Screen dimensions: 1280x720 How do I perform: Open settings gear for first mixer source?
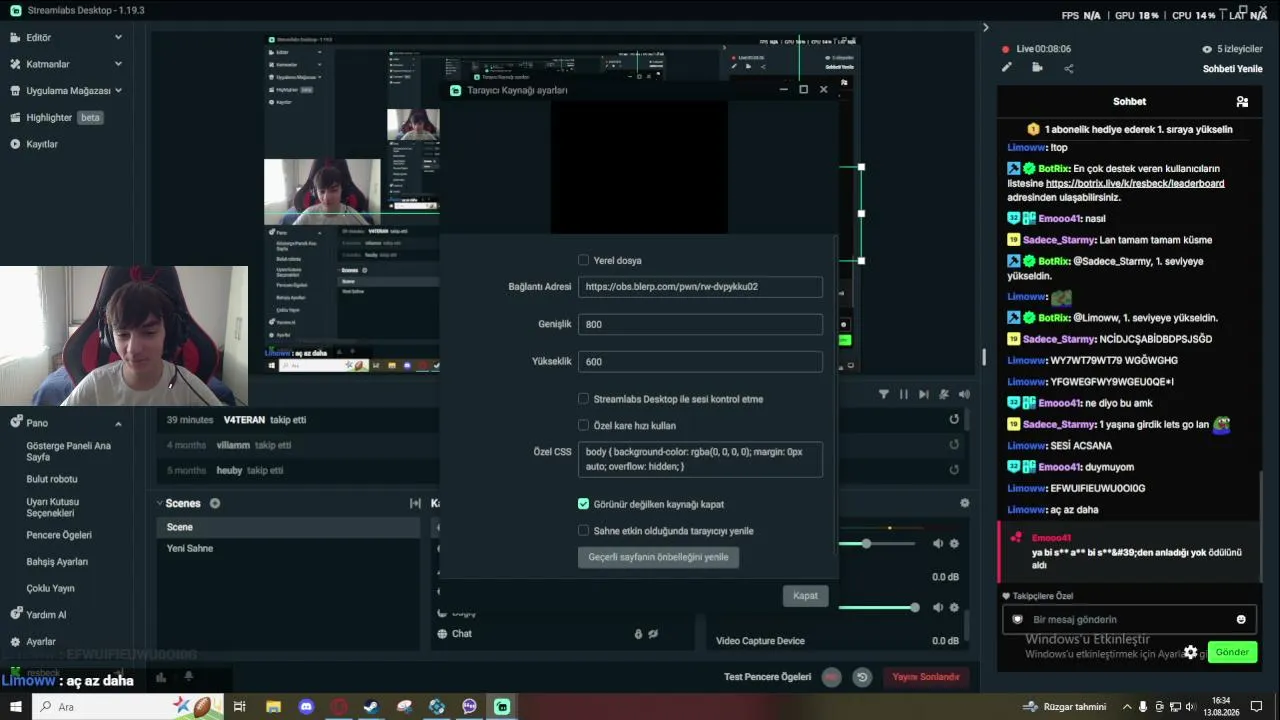(x=954, y=544)
